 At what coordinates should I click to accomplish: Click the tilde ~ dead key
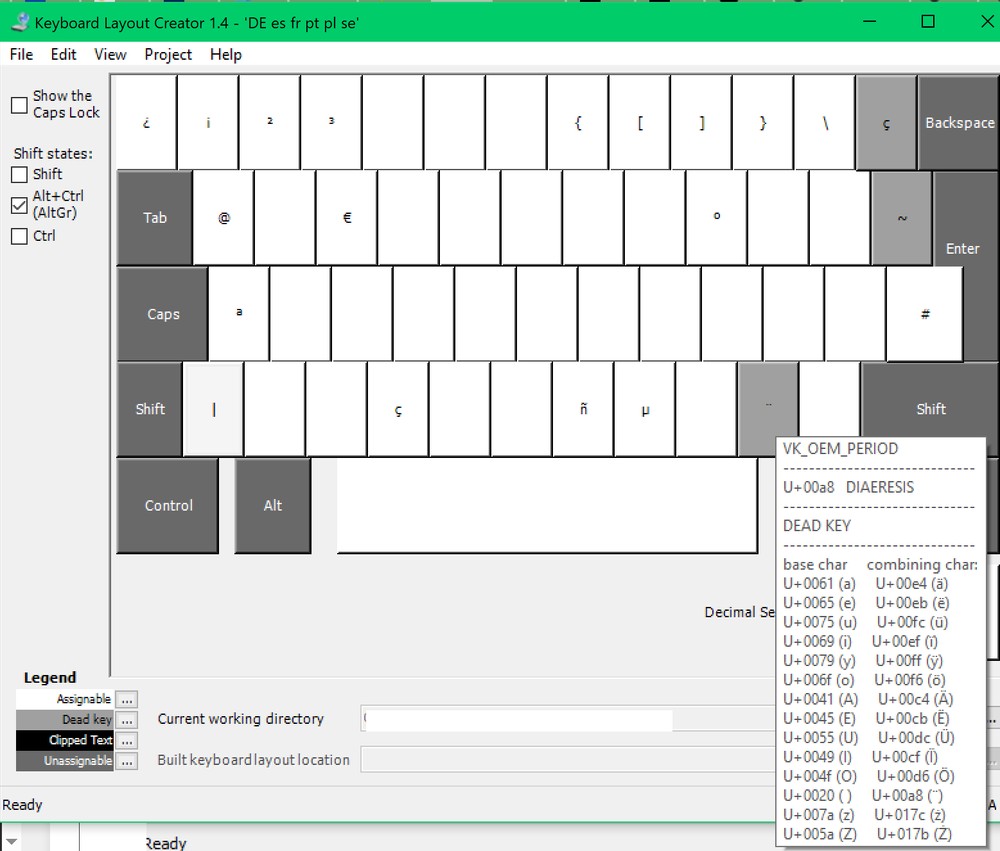coord(901,217)
